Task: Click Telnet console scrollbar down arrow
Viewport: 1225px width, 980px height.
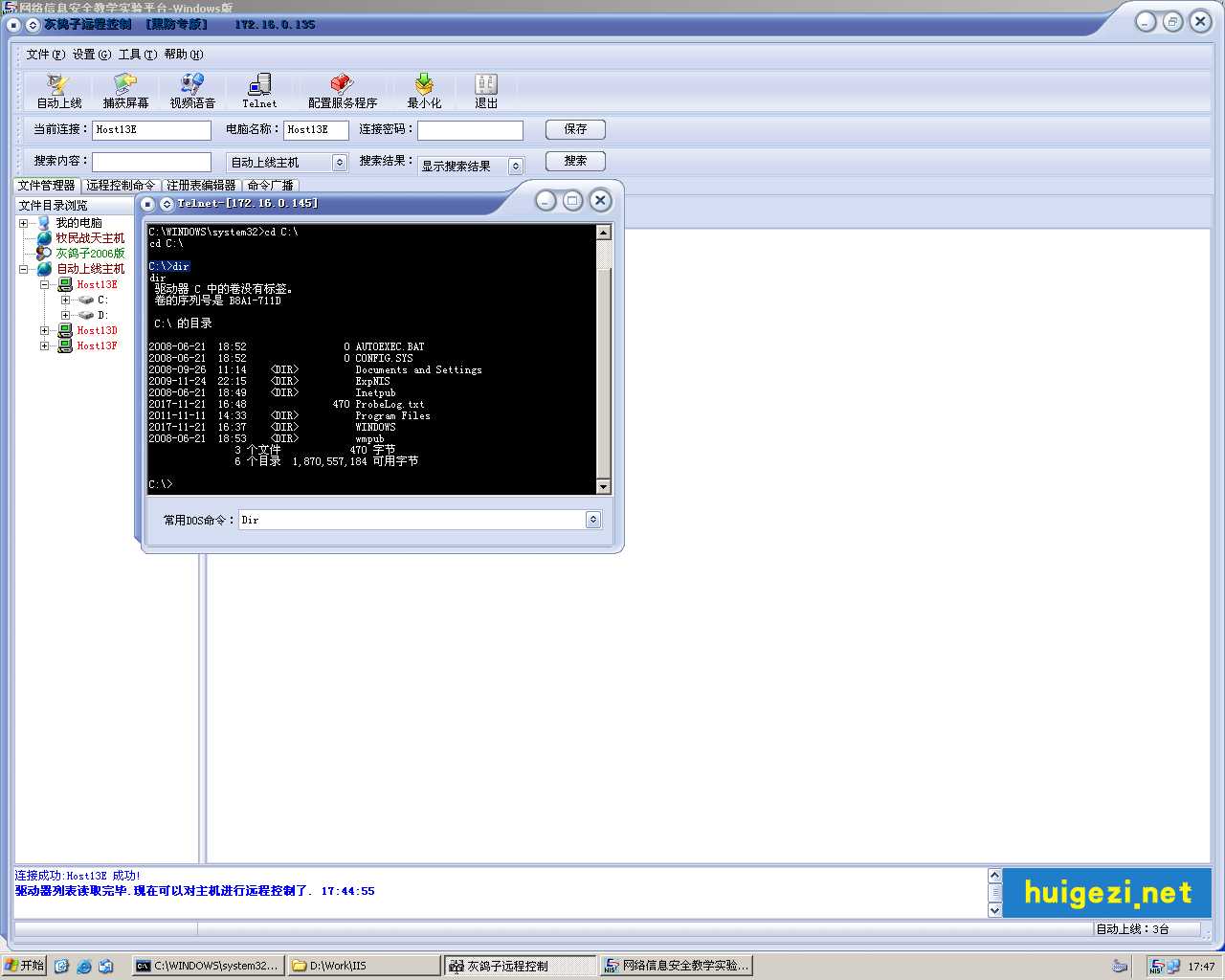Action: click(x=603, y=486)
